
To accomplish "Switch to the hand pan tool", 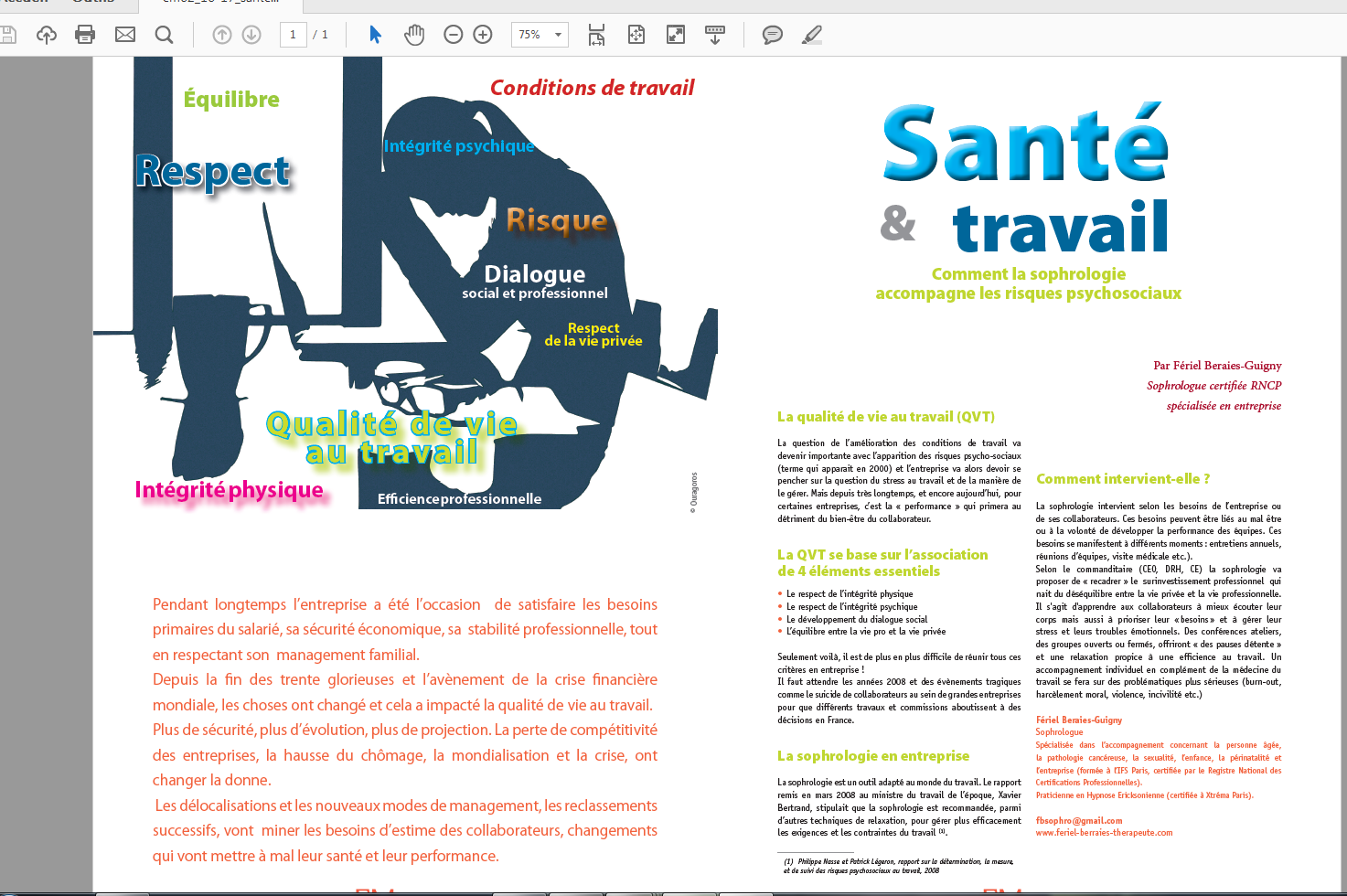I will tap(414, 35).
